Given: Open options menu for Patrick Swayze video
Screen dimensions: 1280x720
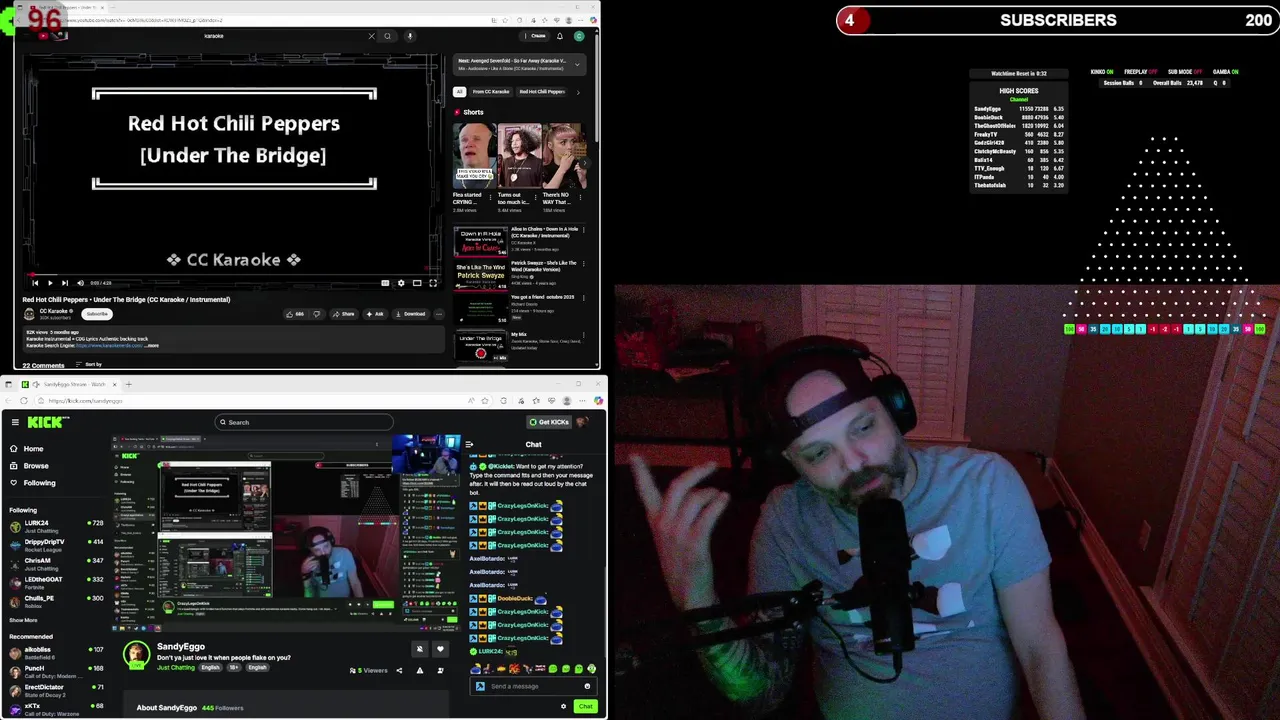Looking at the screenshot, I should pos(584,265).
